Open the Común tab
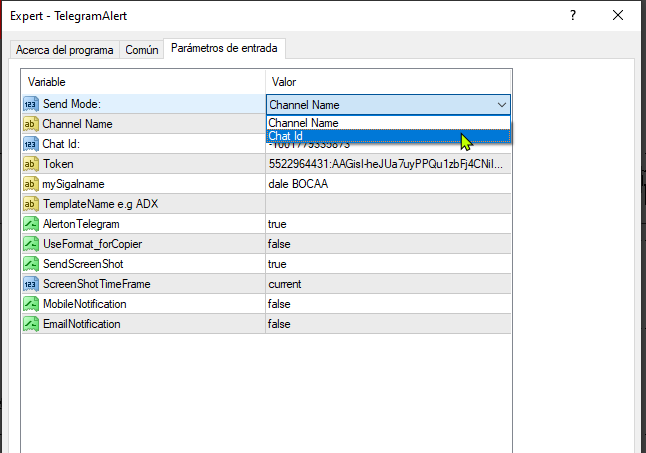Viewport: 646px width, 453px height. [x=142, y=50]
